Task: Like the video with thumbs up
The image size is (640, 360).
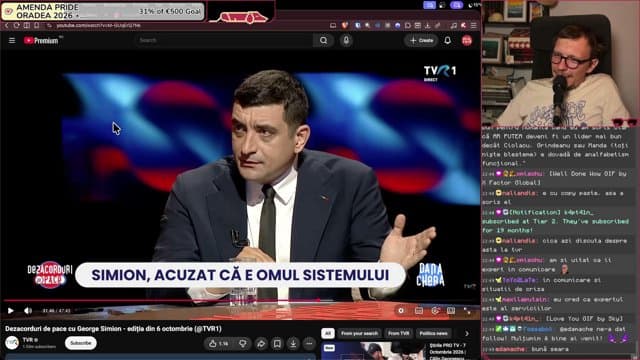Action: [x=218, y=344]
